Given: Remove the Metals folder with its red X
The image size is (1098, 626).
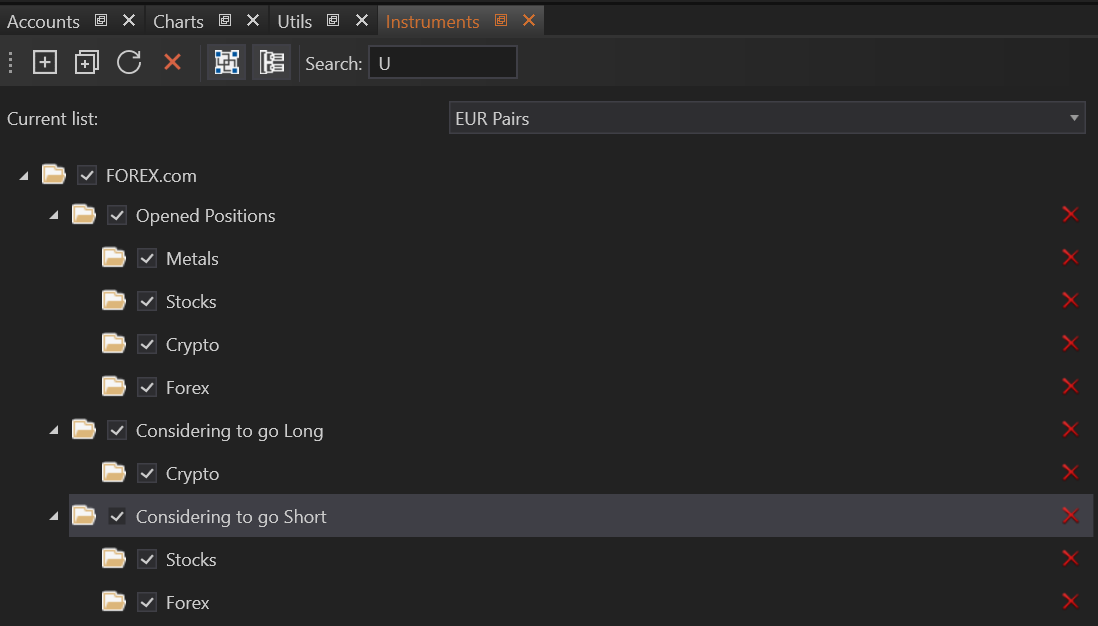Looking at the screenshot, I should point(1070,258).
